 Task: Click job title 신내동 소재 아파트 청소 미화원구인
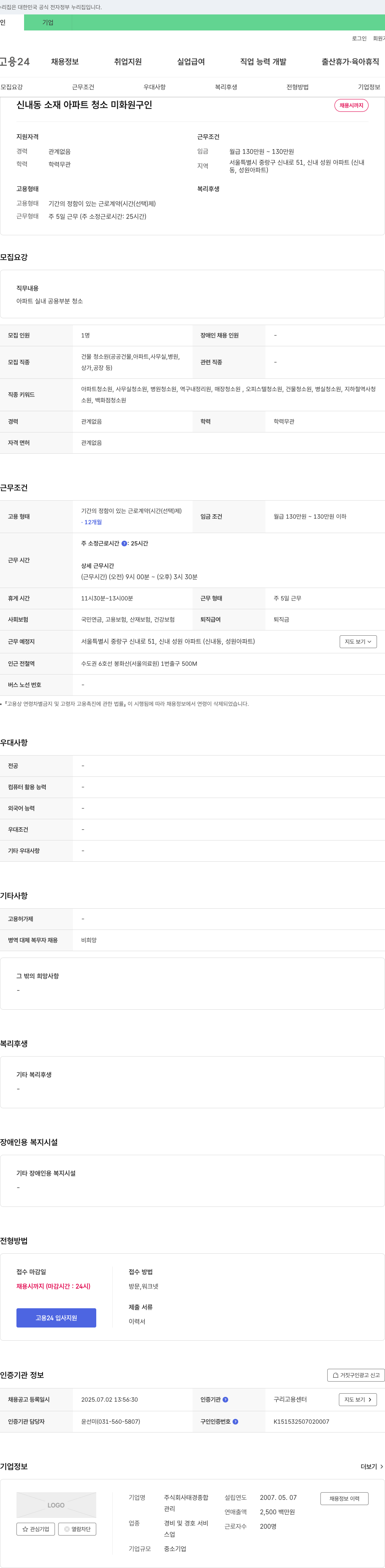click(x=84, y=105)
